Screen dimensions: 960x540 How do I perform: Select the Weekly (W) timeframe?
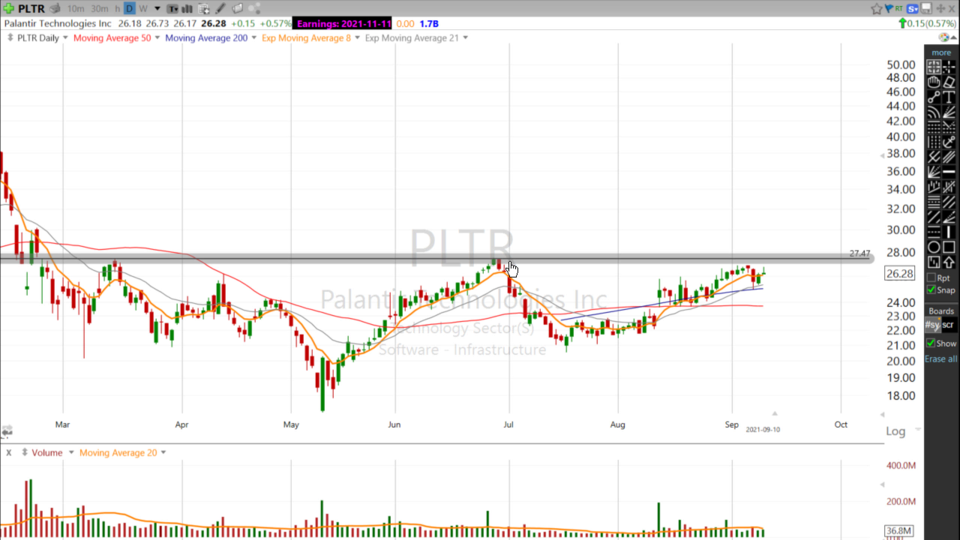pos(143,9)
